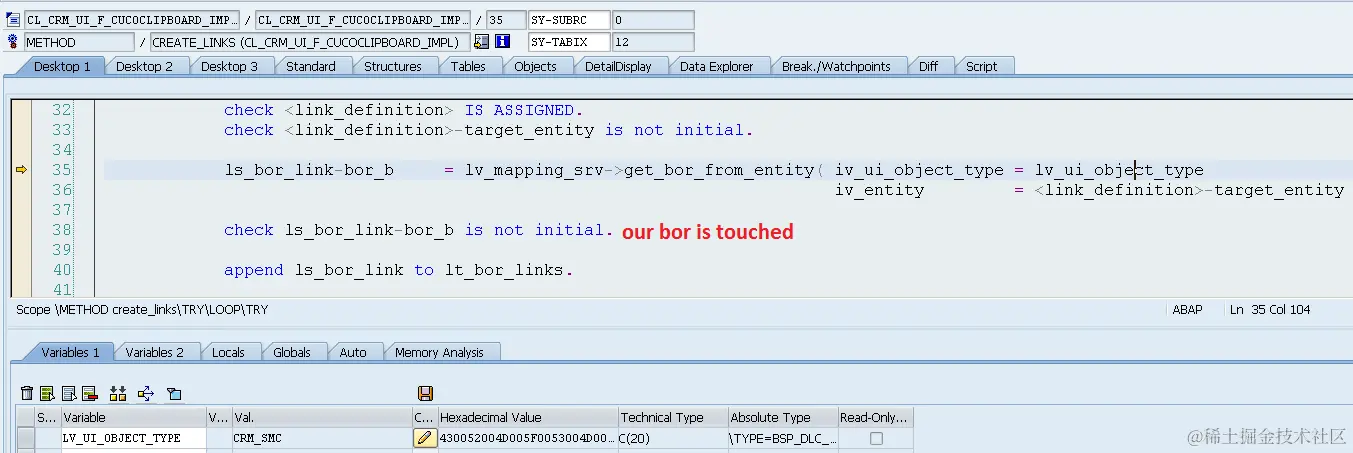The height and width of the screenshot is (453, 1353).
Task: Click the SY-TABIX value field showing 12
Action: coord(653,42)
